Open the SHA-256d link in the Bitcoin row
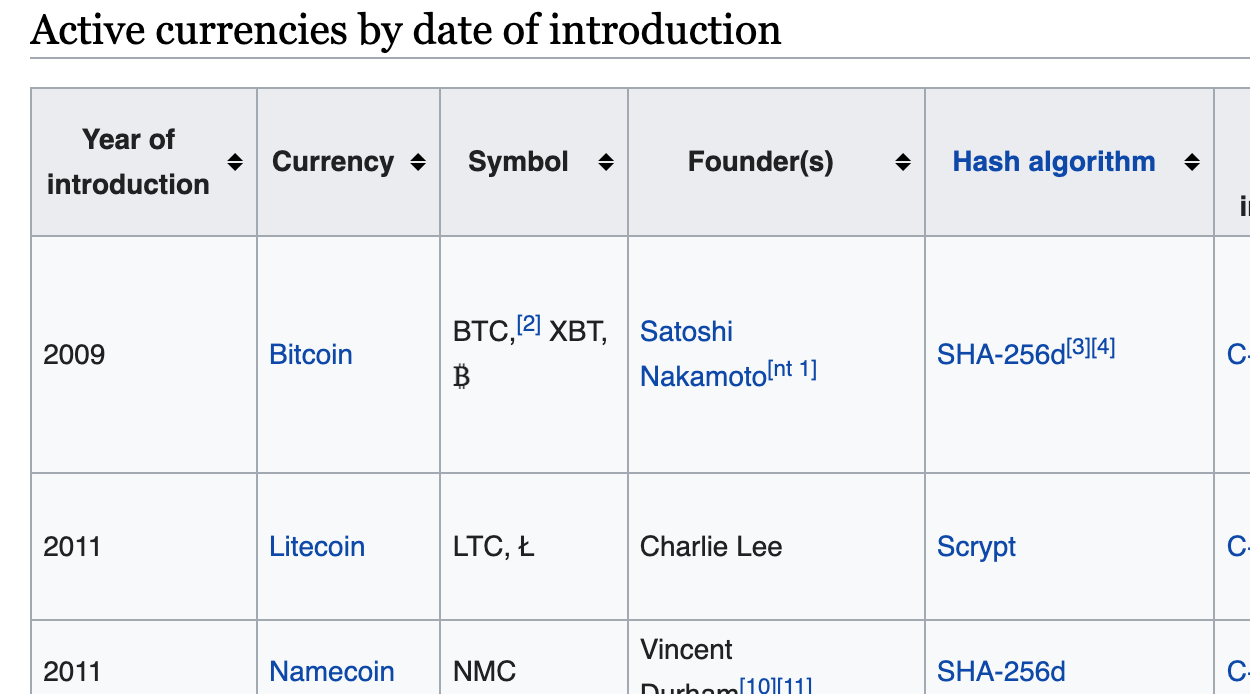 (x=1001, y=355)
